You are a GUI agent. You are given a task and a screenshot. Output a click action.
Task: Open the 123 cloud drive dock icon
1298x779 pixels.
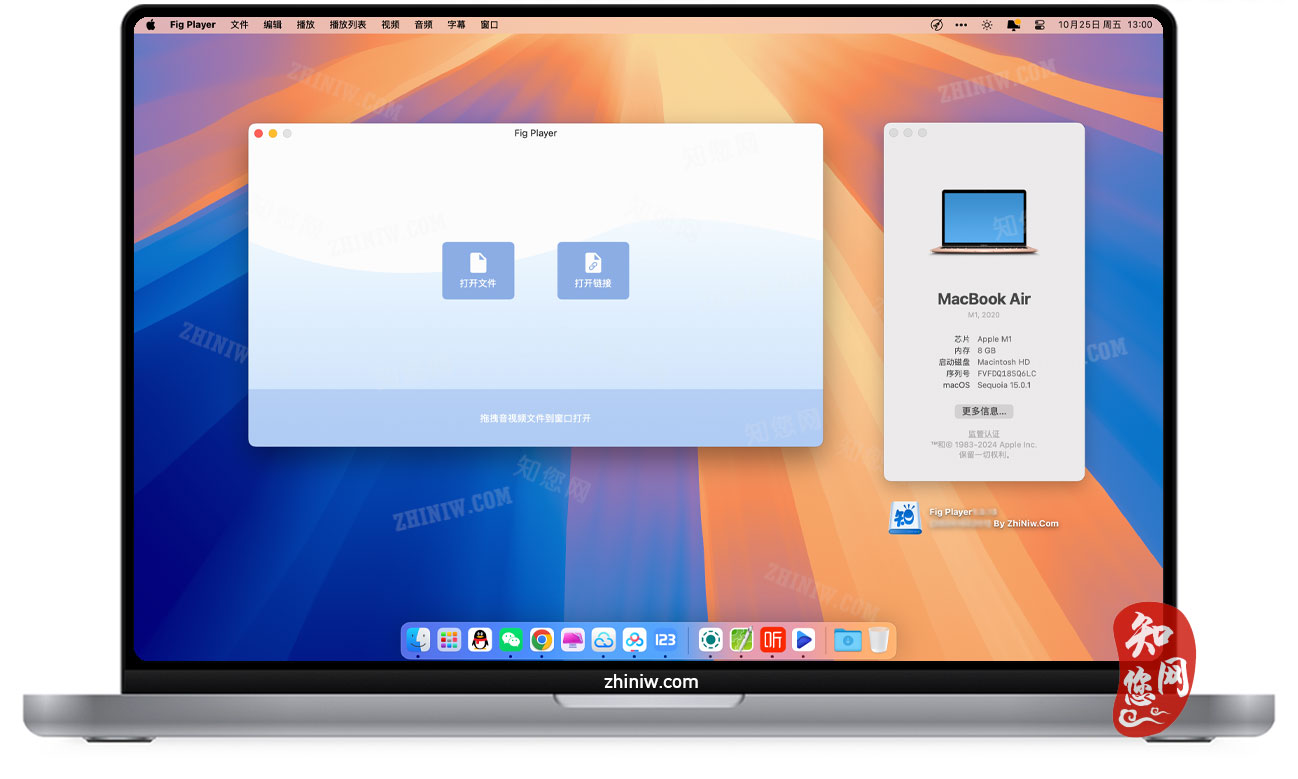click(x=665, y=640)
